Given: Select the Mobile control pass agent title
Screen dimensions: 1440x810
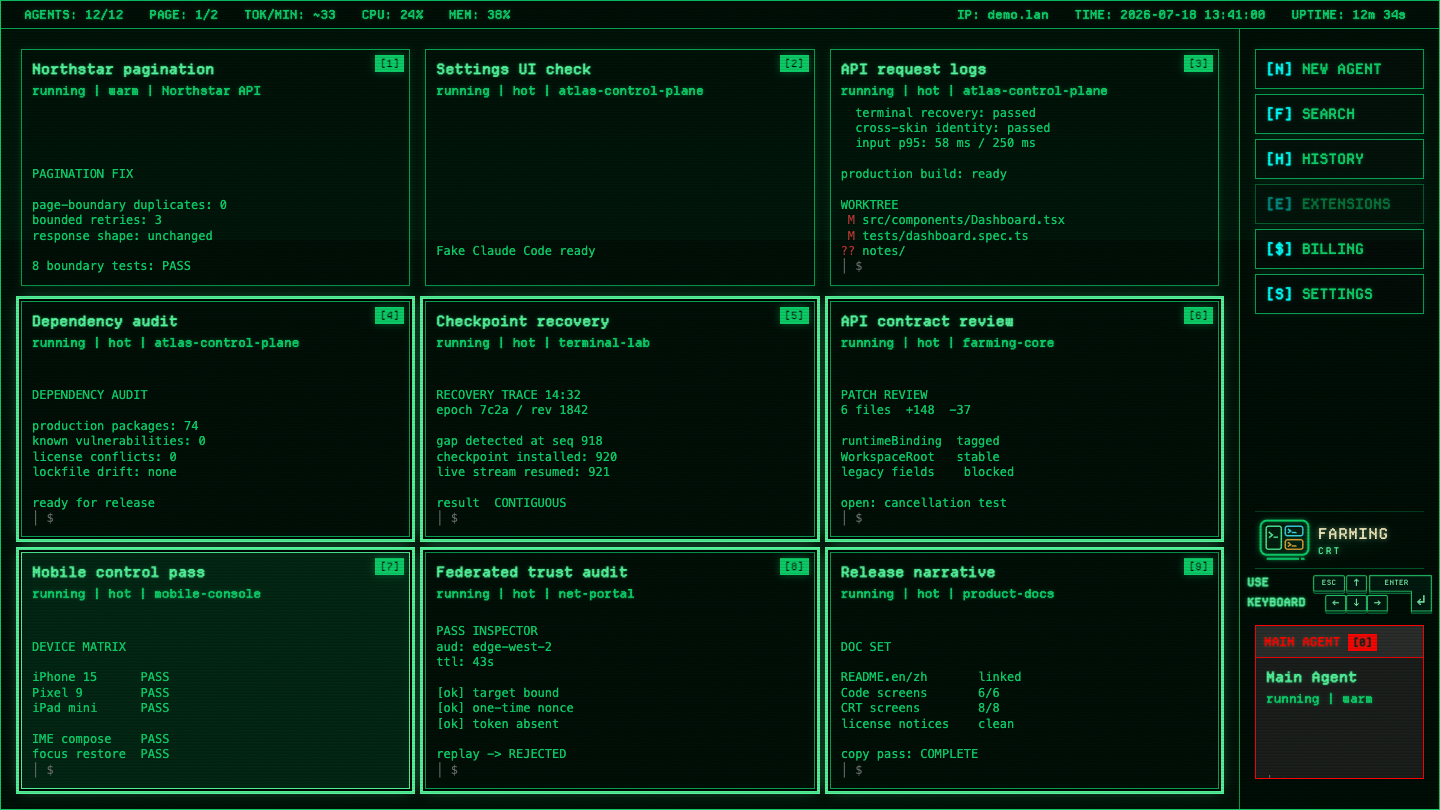Looking at the screenshot, I should (x=118, y=572).
